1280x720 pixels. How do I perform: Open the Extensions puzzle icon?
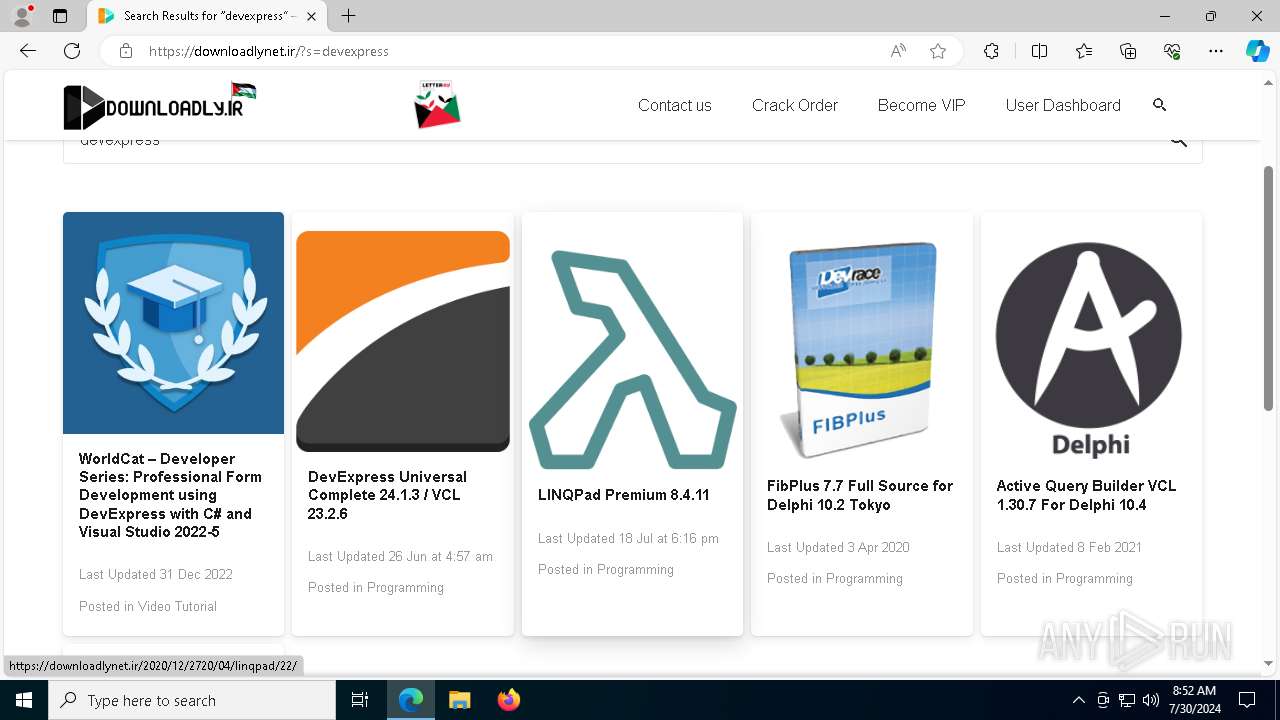click(x=991, y=51)
